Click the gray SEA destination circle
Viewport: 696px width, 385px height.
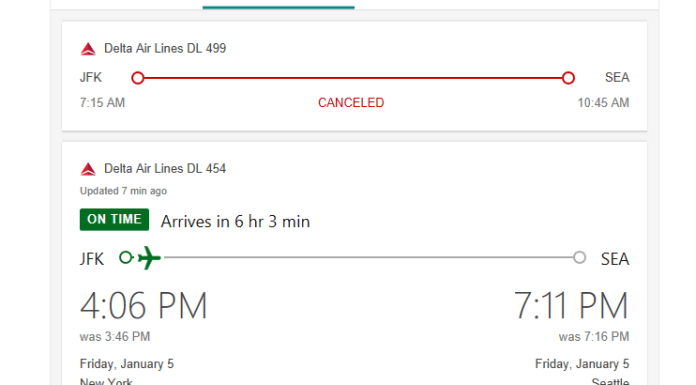click(579, 258)
